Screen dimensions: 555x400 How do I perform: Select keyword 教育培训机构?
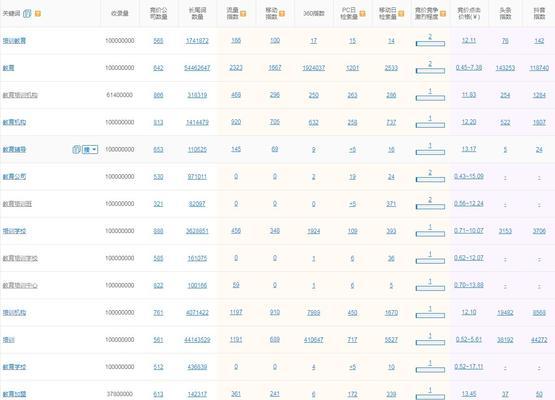click(x=20, y=95)
